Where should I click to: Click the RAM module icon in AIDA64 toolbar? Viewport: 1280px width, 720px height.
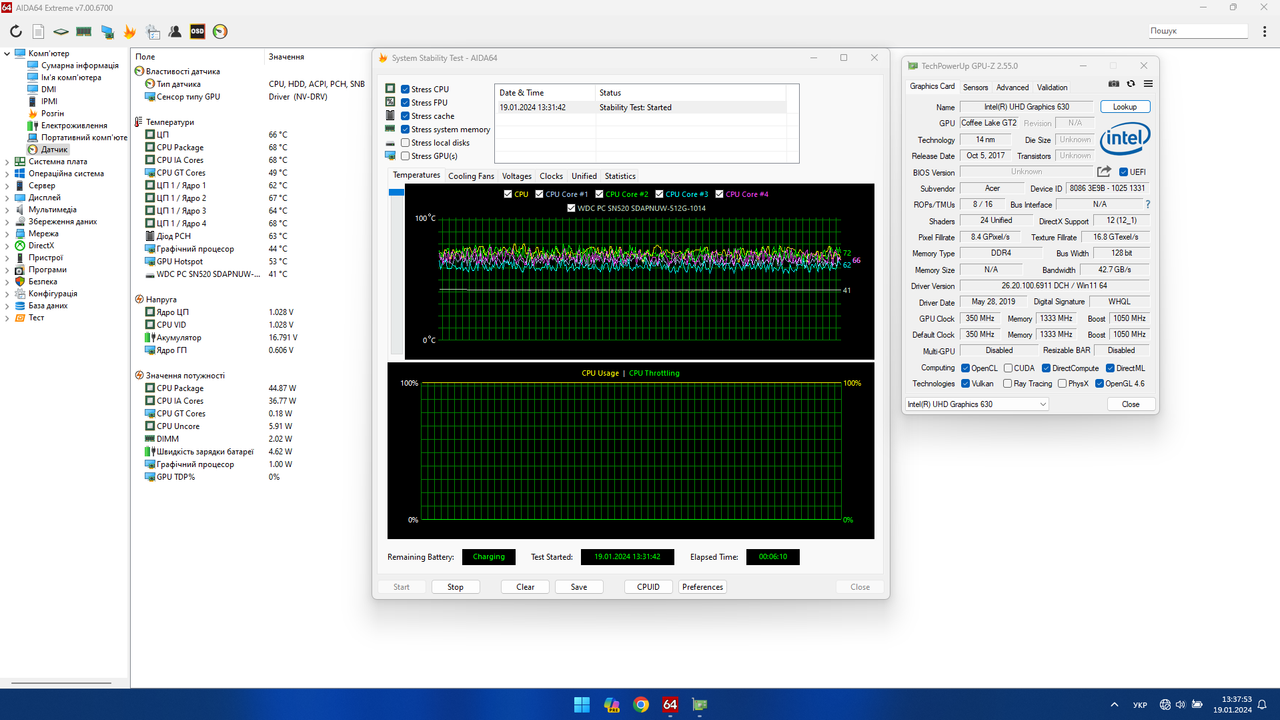click(84, 32)
